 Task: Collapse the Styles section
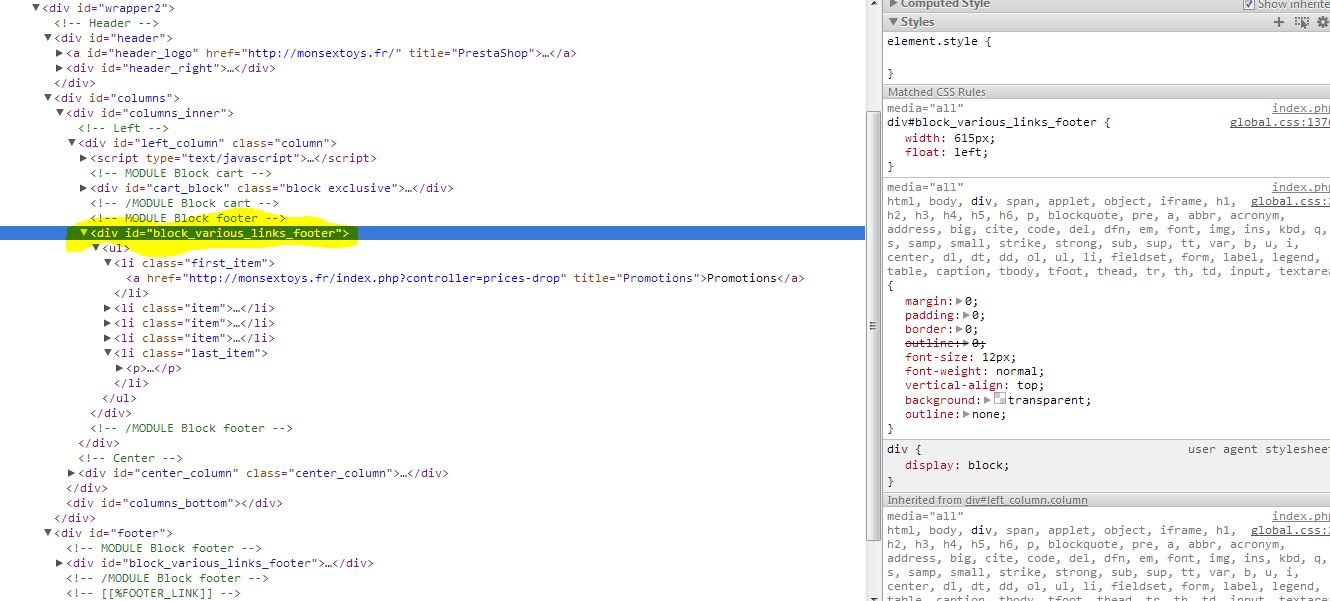(893, 22)
